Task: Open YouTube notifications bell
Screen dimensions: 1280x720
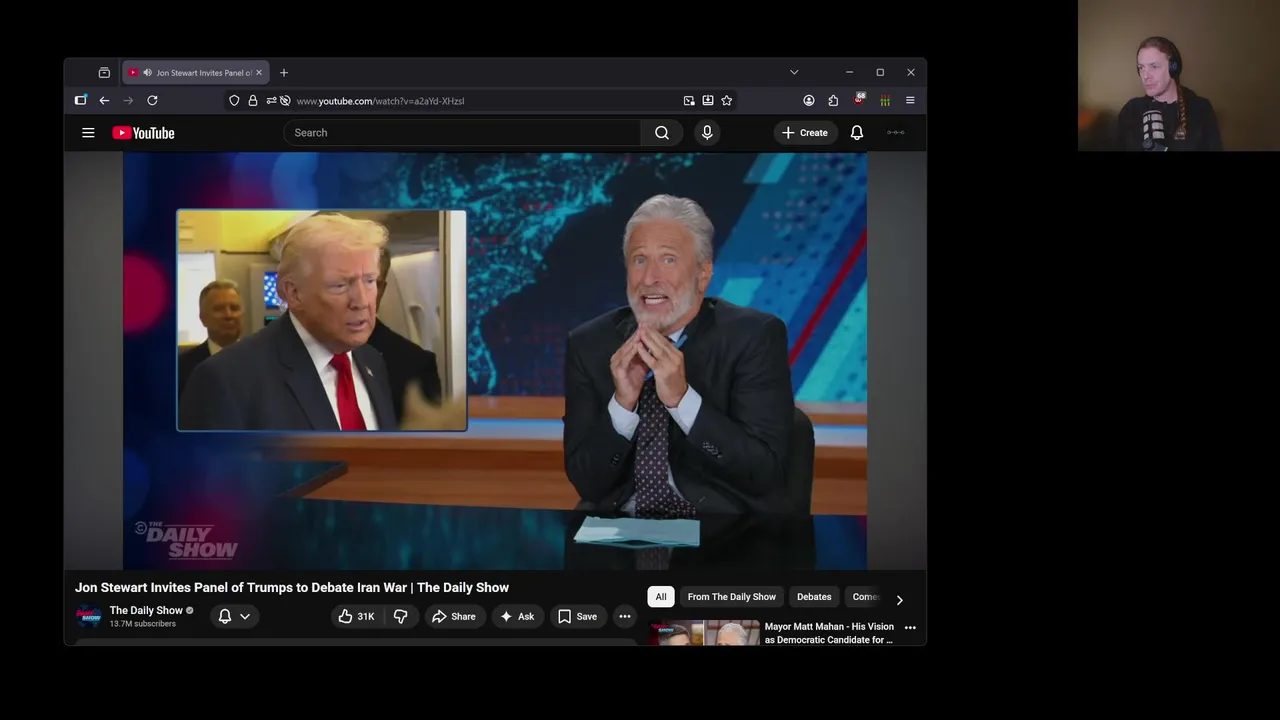Action: (x=857, y=133)
